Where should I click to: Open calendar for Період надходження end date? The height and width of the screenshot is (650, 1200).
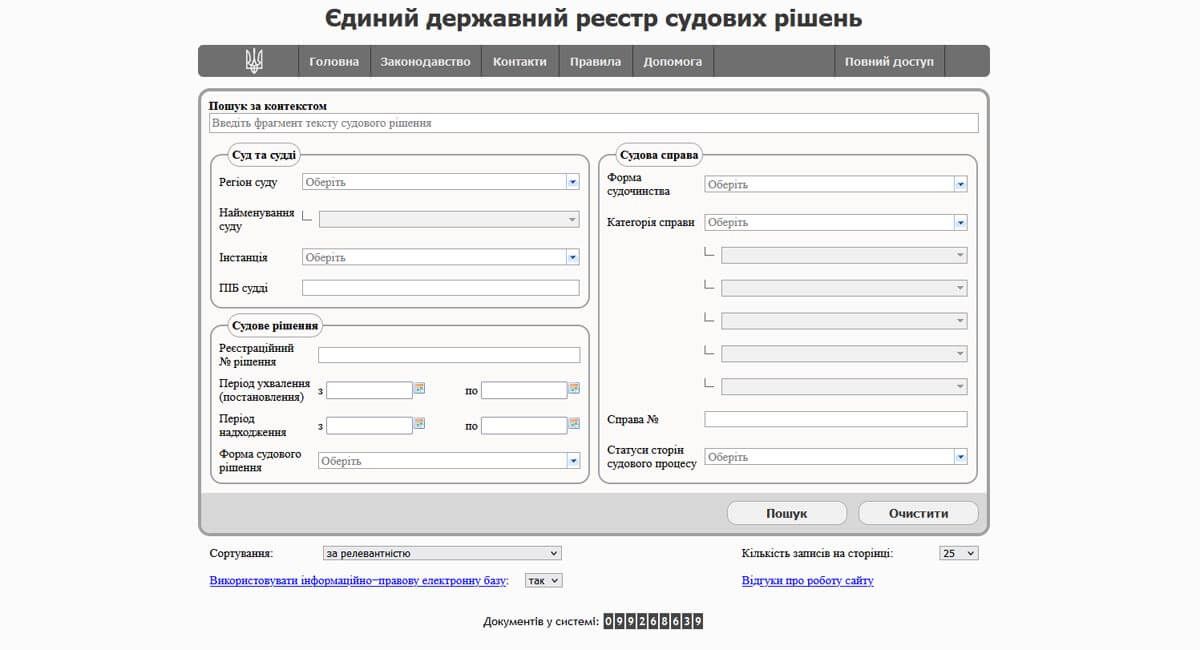[574, 424]
